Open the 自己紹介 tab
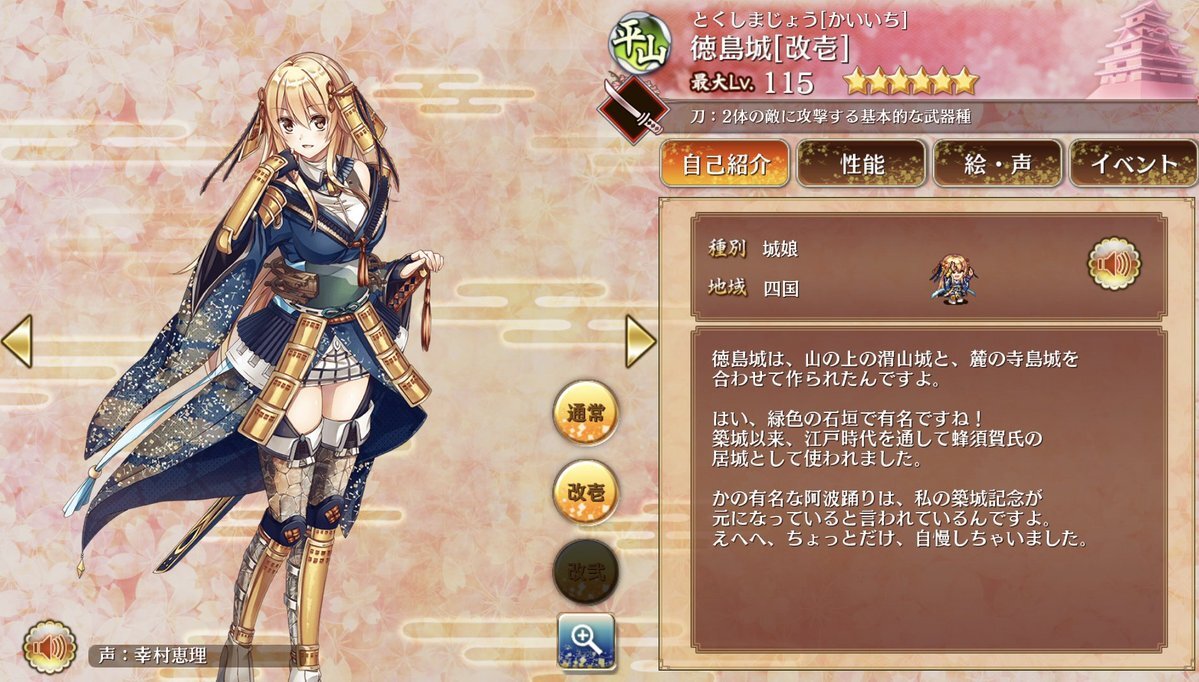Viewport: 1199px width, 682px height. pos(725,164)
